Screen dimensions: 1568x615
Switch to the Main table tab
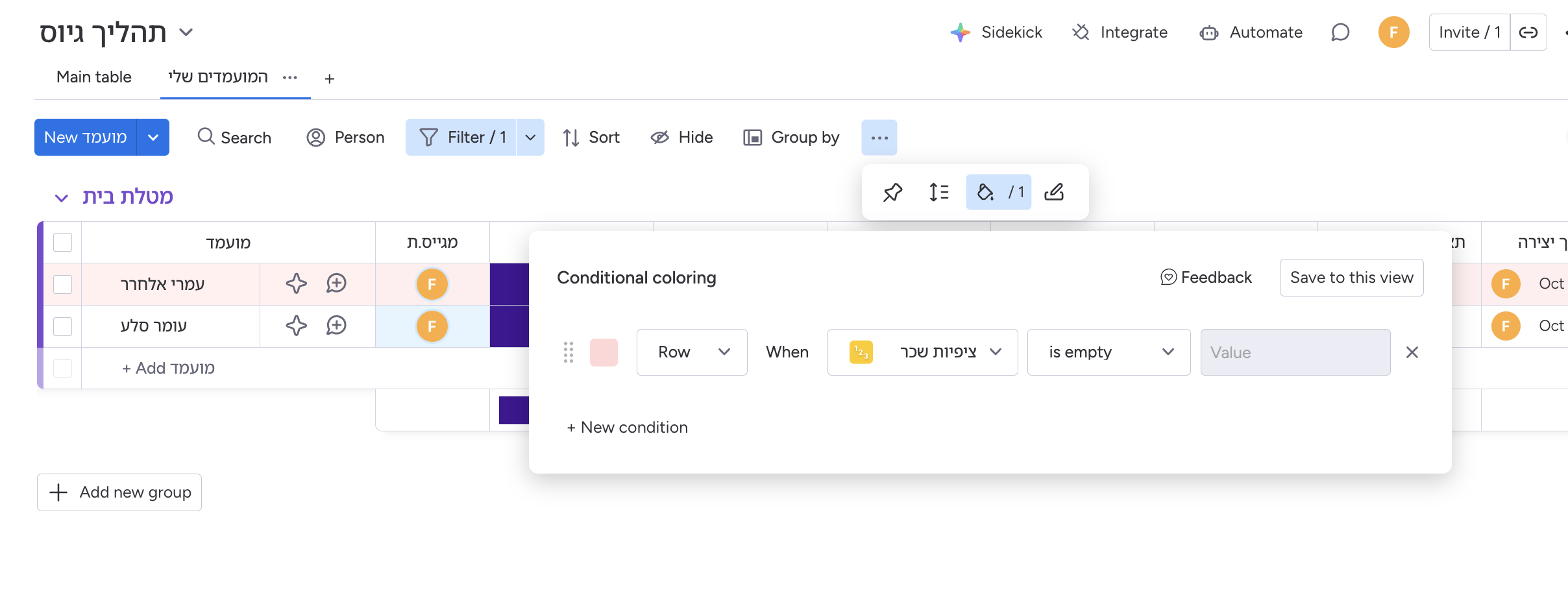coord(93,77)
